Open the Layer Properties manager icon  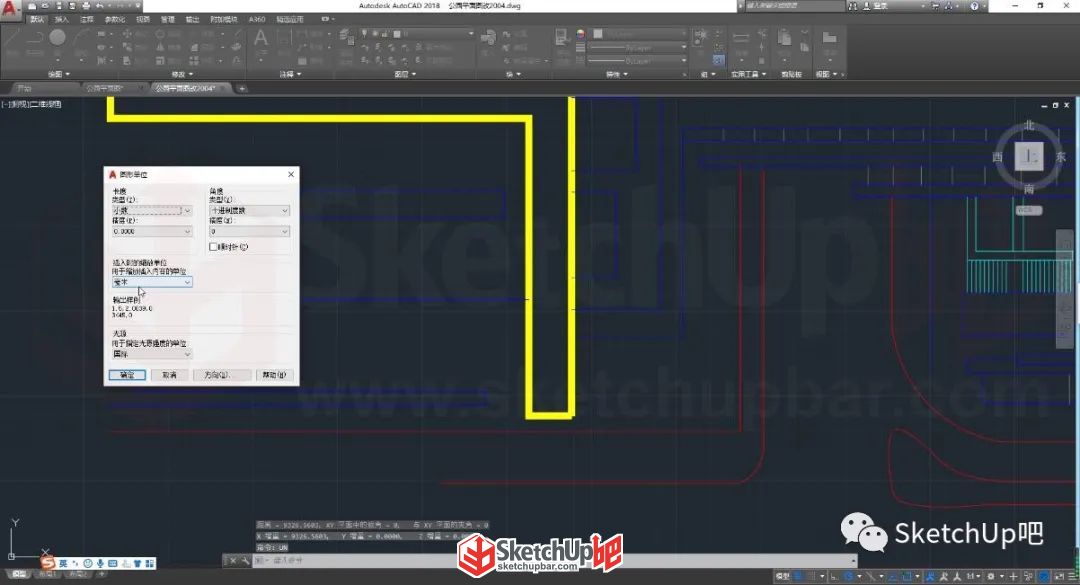point(348,37)
